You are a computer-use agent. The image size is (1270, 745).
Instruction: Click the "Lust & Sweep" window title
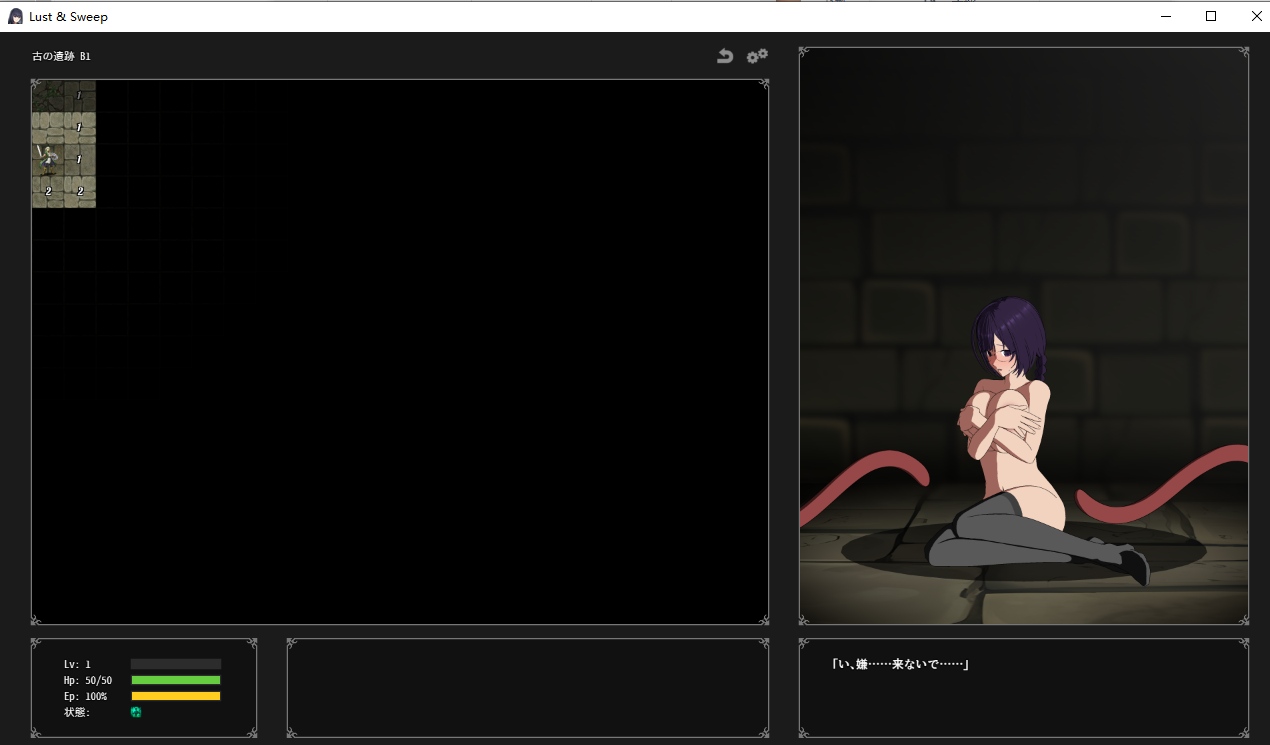pyautogui.click(x=68, y=17)
